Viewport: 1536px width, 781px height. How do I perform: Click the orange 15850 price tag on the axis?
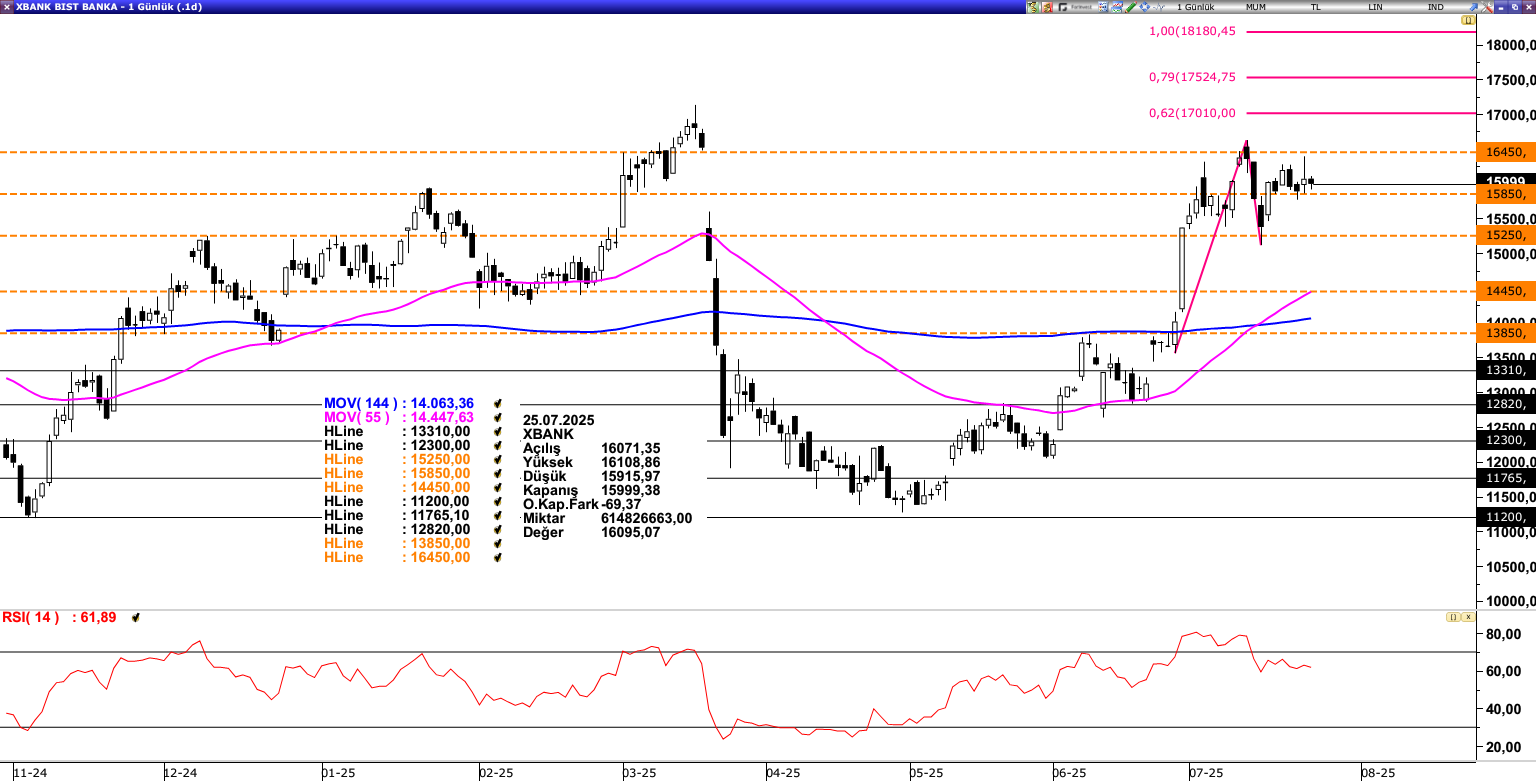point(1506,194)
